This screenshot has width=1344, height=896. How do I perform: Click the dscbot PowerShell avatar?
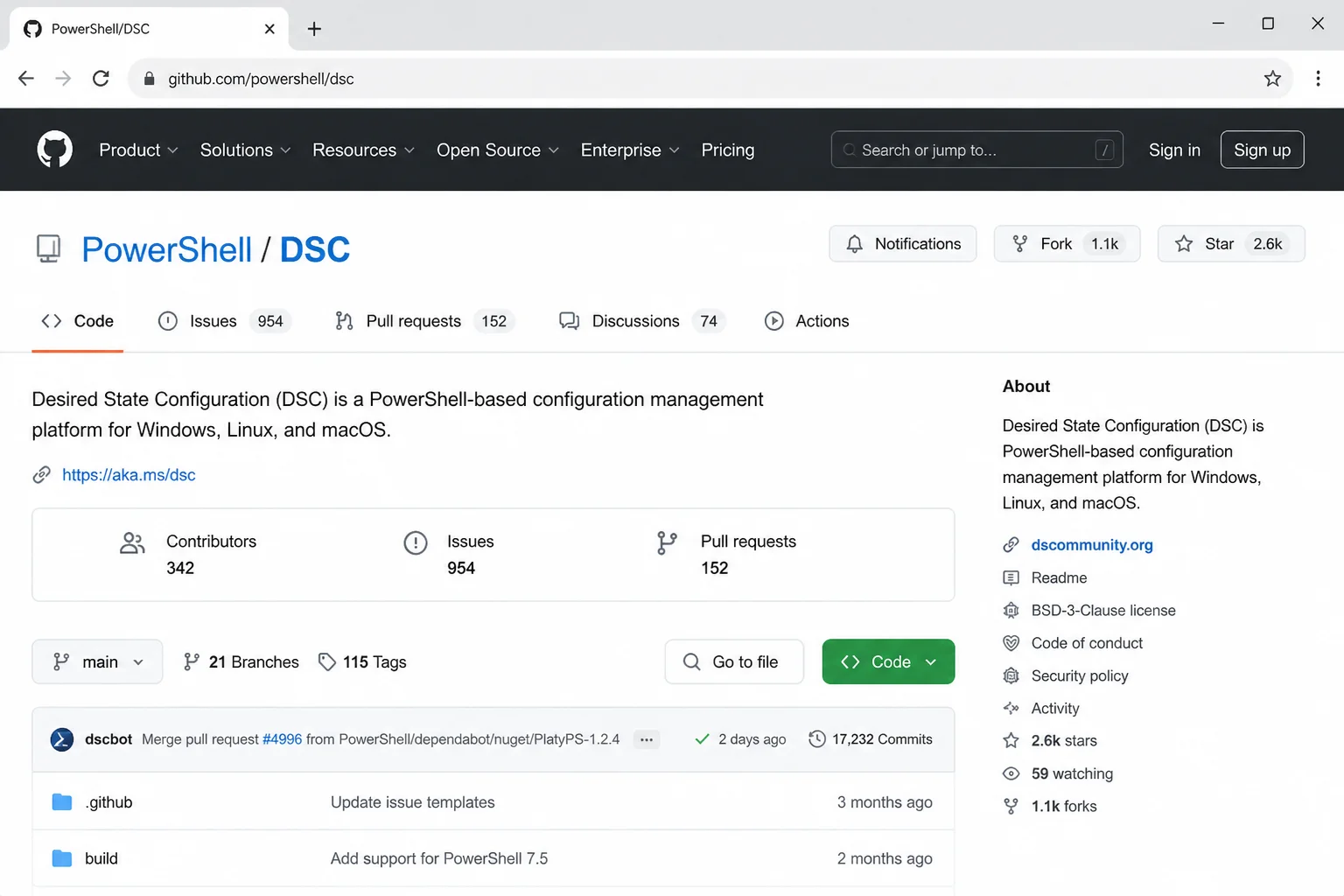point(62,739)
